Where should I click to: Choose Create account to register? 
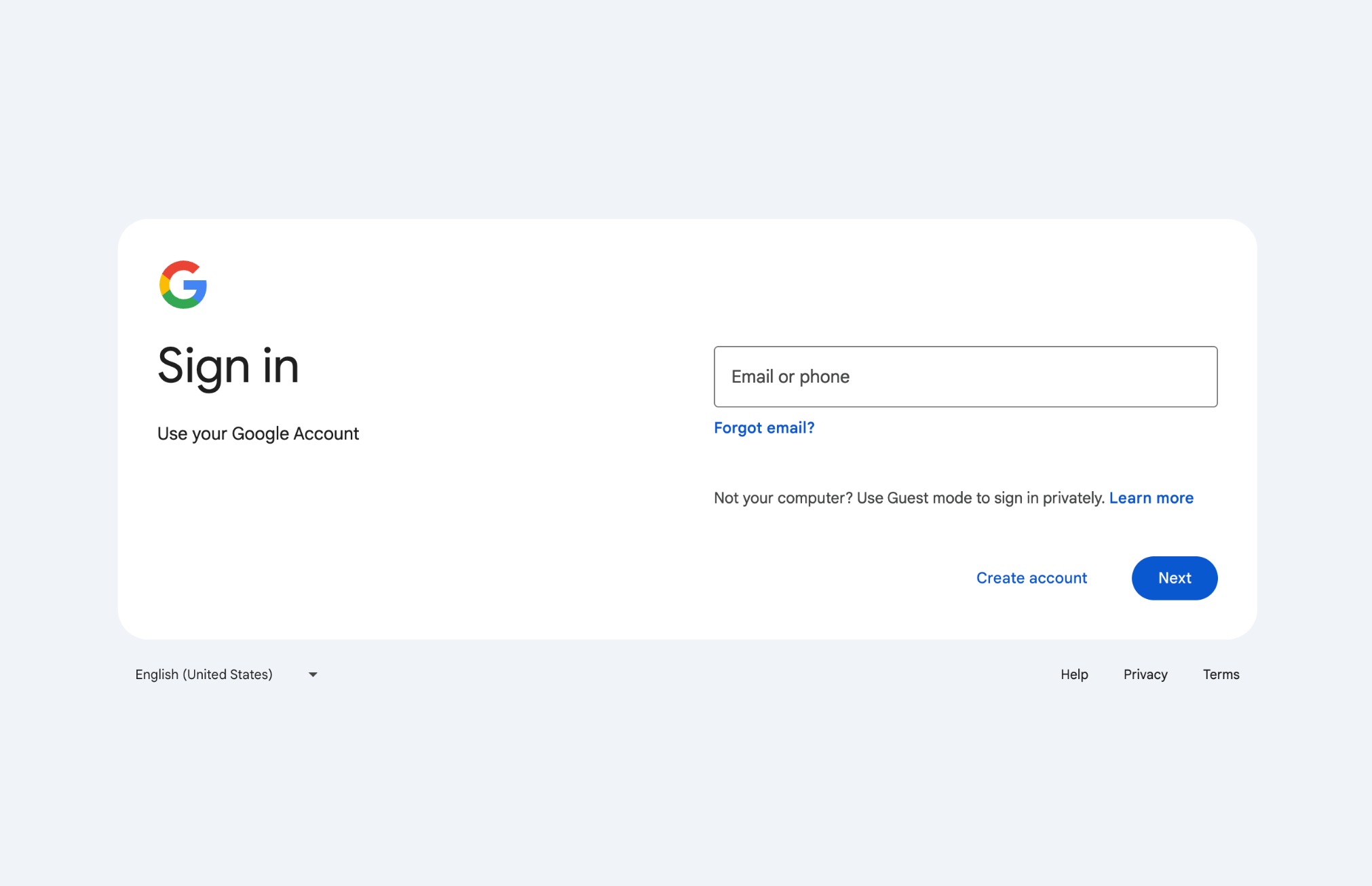(x=1031, y=577)
